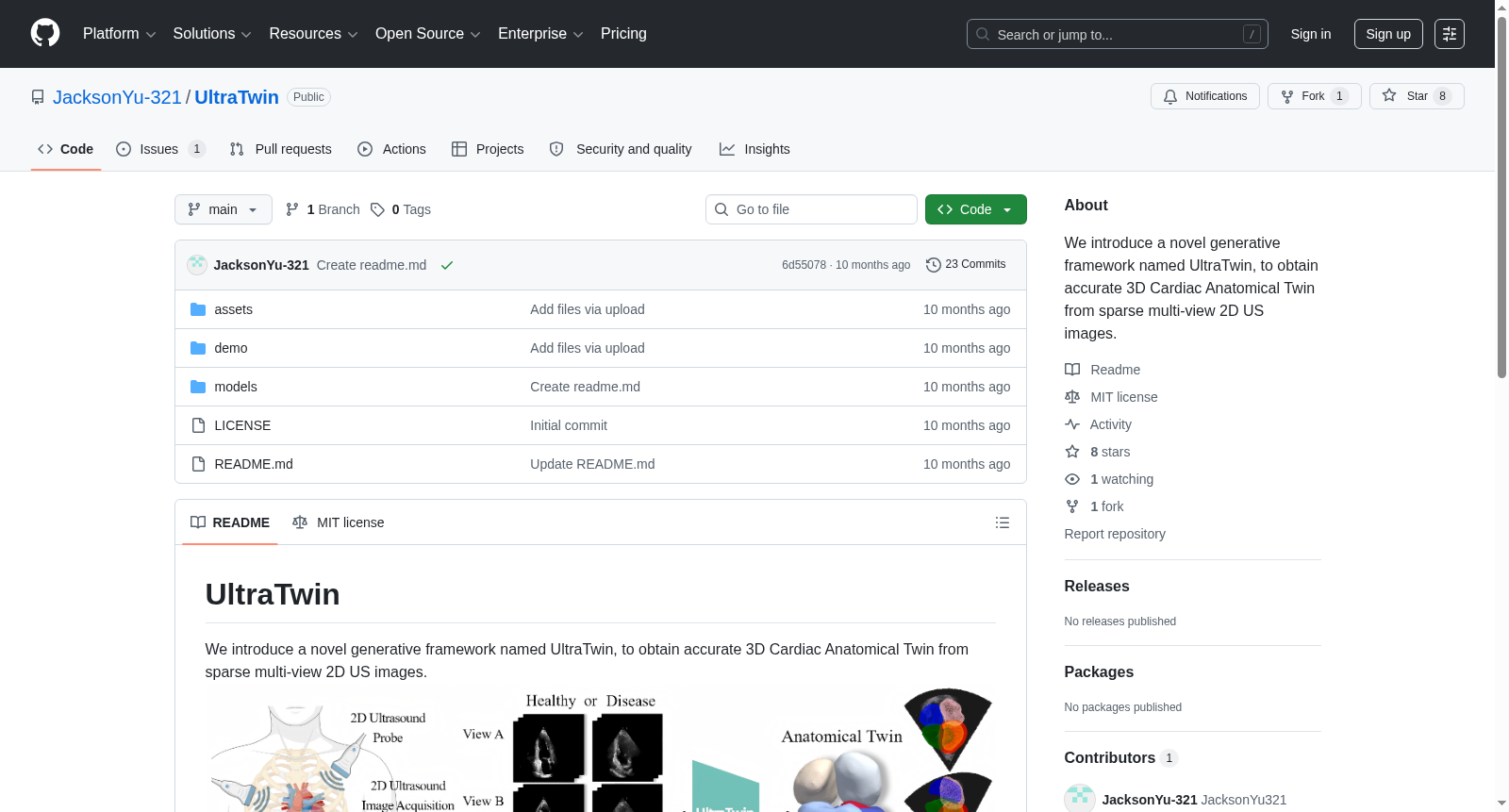Switch to the Issues tab

click(160, 149)
